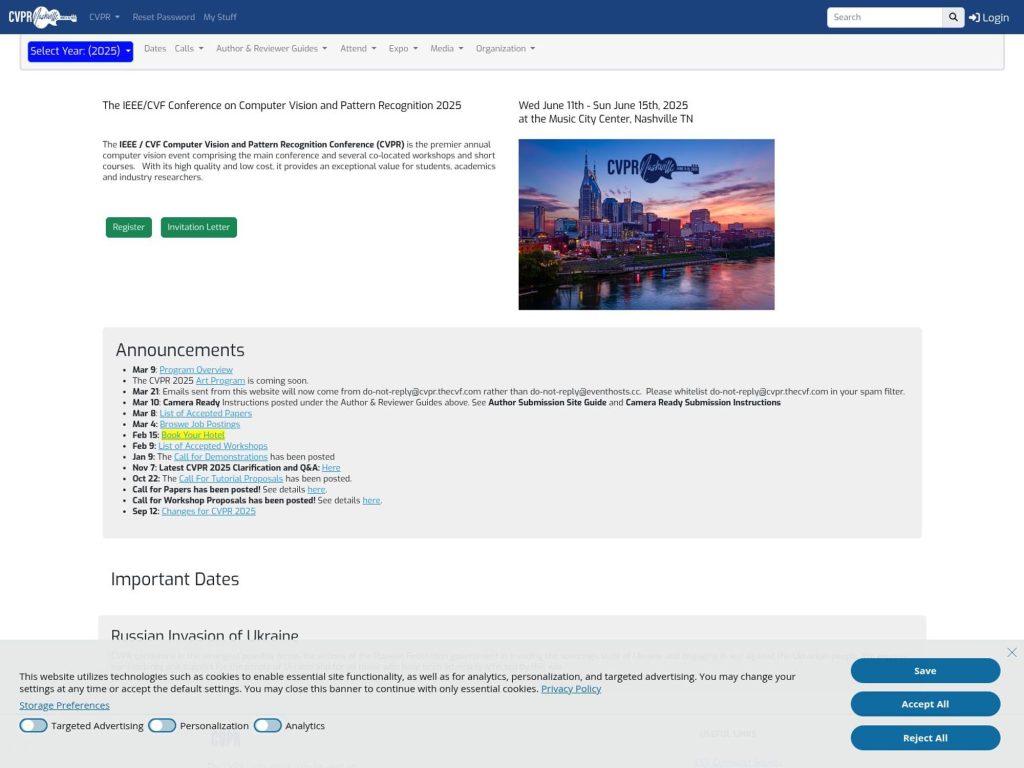Screen dimensions: 1024x768
Task: Click the Accept All cookies button
Action: tap(925, 704)
